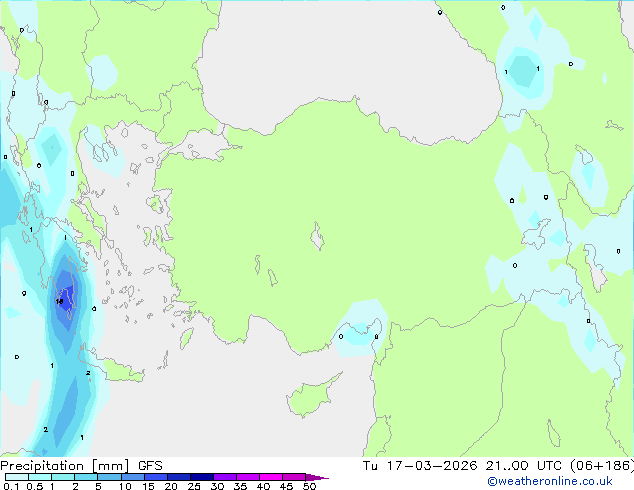
Task: Select the 2–5 mm legend color box
Action: tap(86, 477)
